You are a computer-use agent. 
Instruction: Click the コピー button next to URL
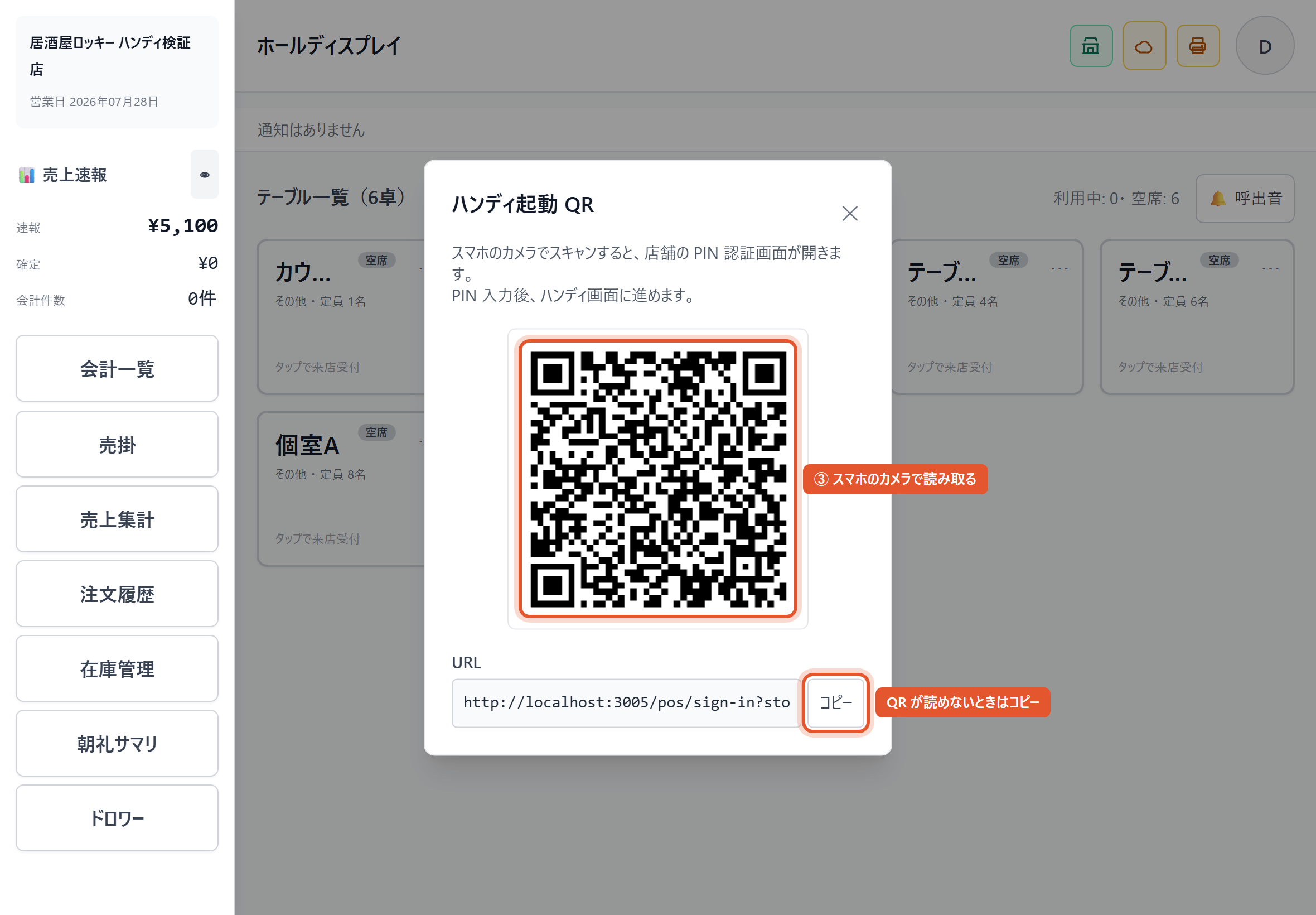[x=835, y=702]
